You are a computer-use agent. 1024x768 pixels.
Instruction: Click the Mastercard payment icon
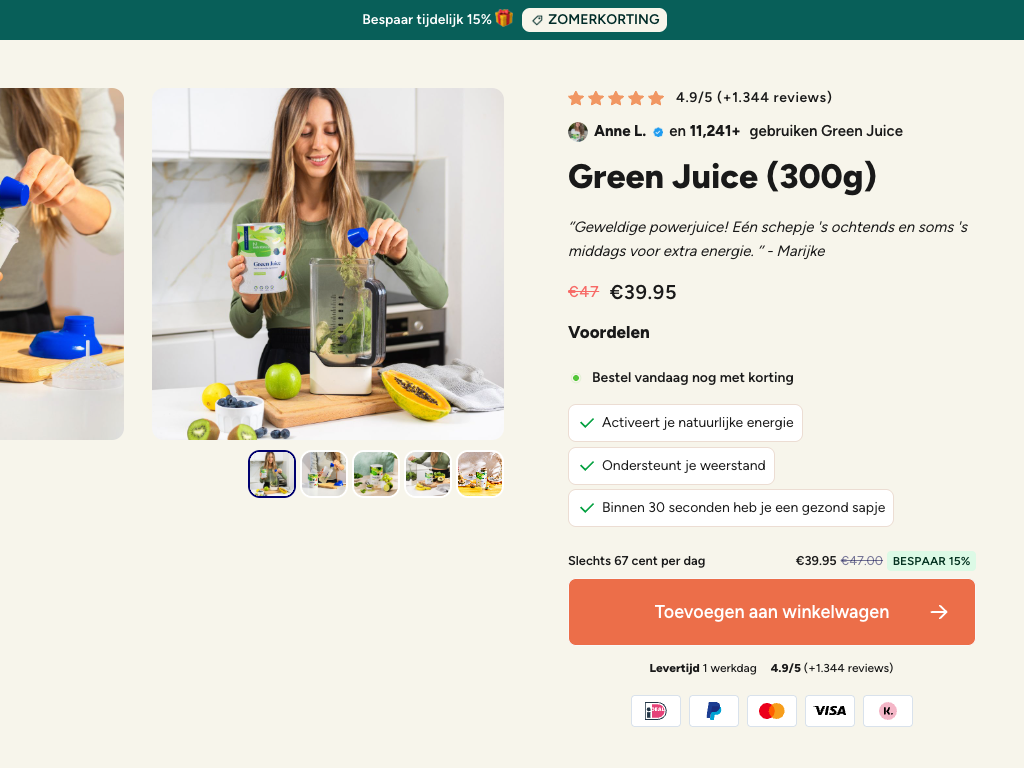[x=772, y=711]
